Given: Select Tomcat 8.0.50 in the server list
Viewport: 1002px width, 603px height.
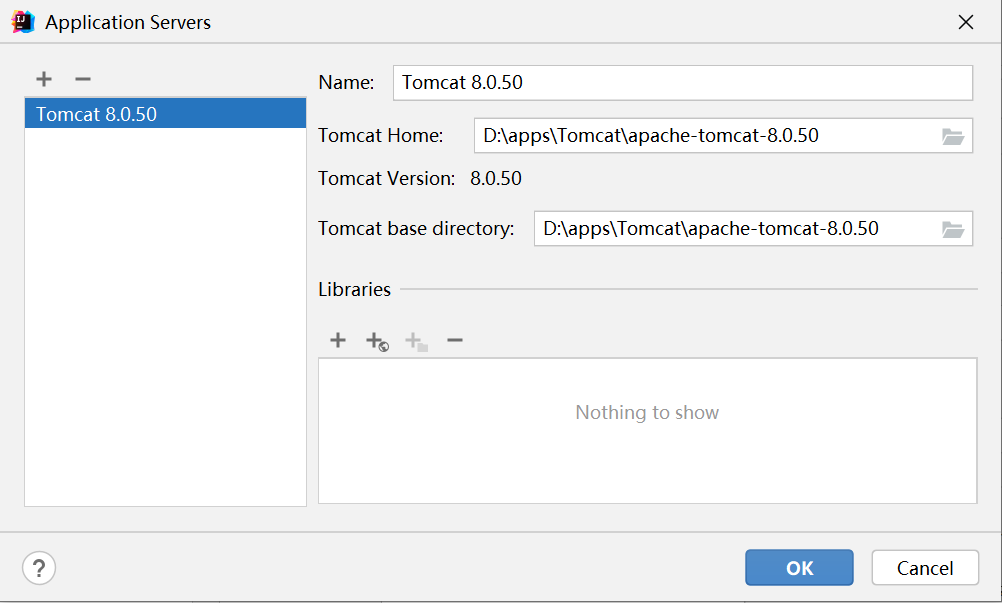Looking at the screenshot, I should click(x=165, y=114).
